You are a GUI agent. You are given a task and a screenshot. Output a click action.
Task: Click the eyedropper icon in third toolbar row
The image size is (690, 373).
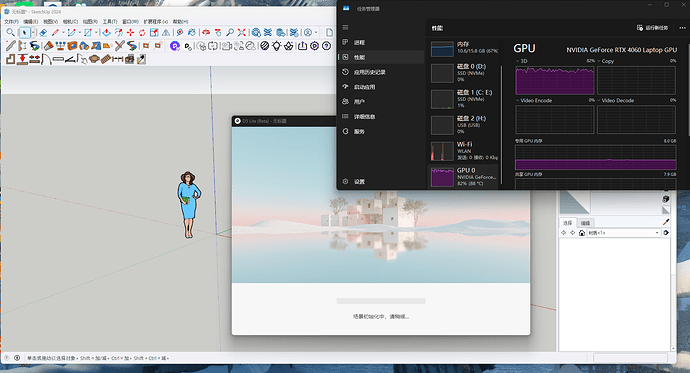(141, 59)
